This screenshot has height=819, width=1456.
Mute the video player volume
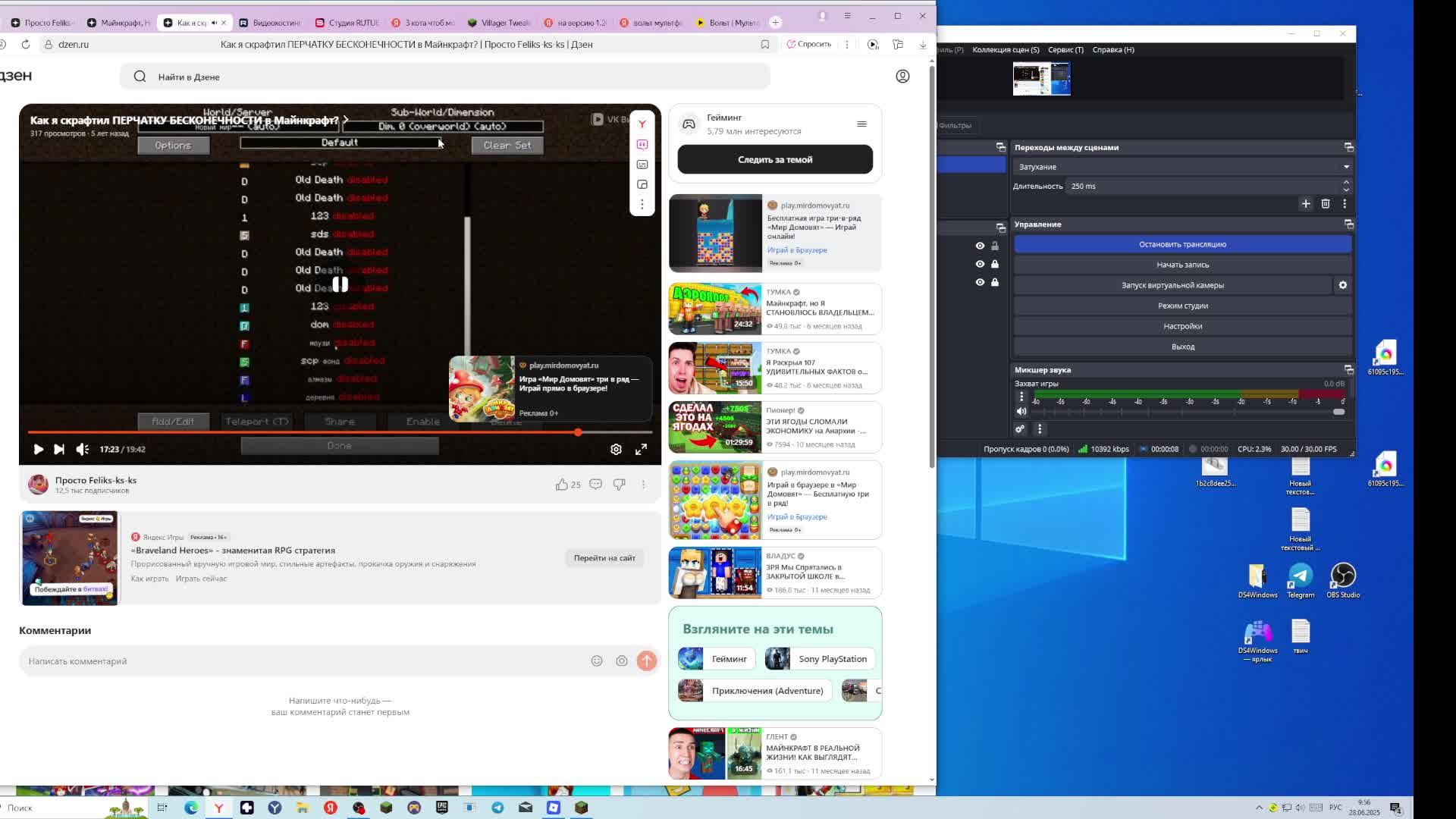pyautogui.click(x=83, y=450)
